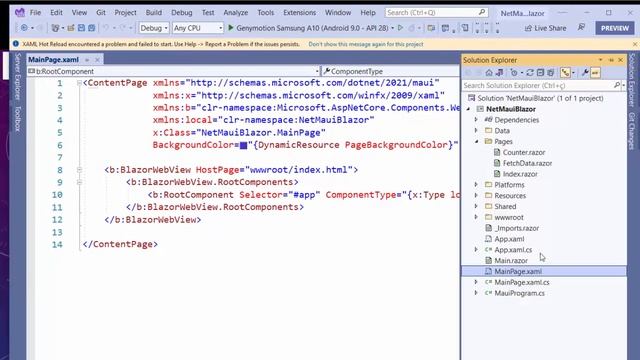Viewport: 640px width, 360px height.
Task: Collapse the BlazorWebView.RootComponents code region
Action: coord(79,182)
